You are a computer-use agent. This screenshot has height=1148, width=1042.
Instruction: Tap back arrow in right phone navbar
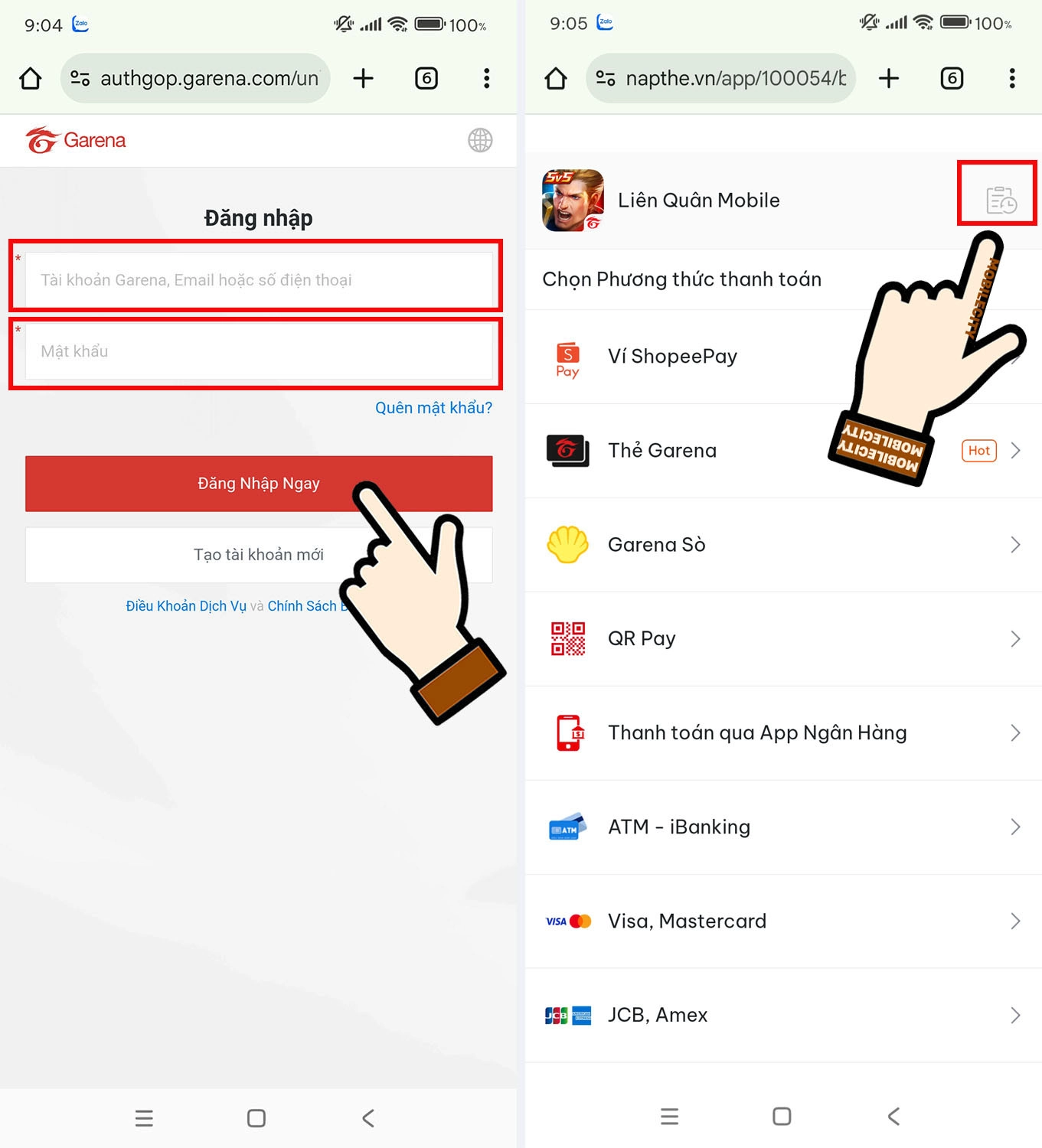pyautogui.click(x=893, y=1117)
